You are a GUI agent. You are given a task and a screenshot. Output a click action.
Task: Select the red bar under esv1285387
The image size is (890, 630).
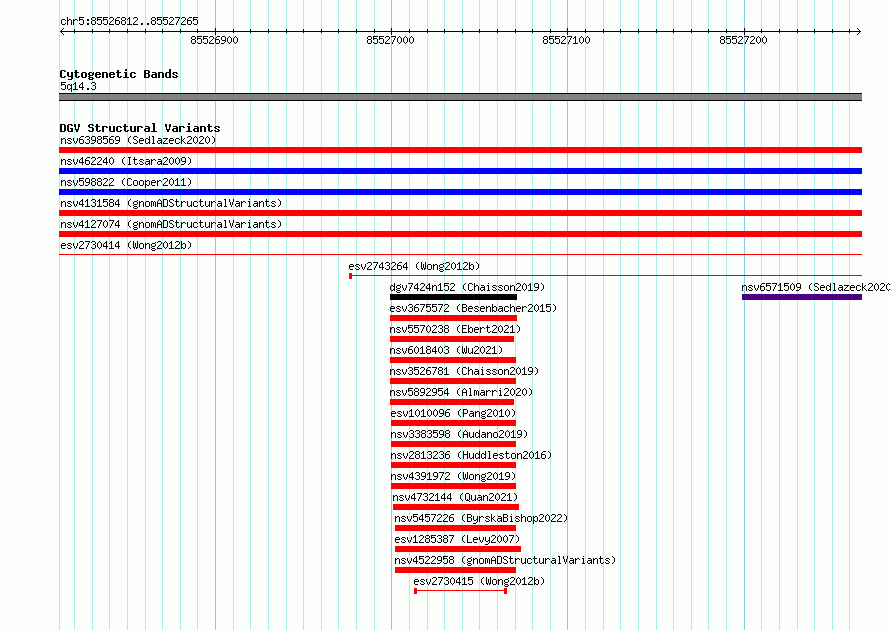coord(458,549)
